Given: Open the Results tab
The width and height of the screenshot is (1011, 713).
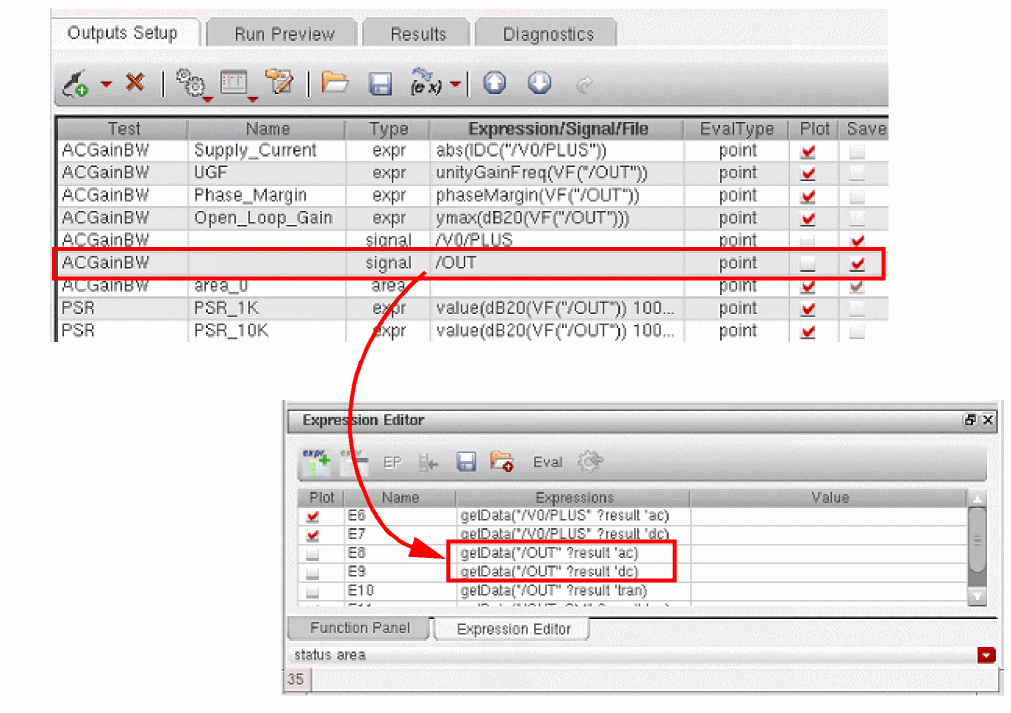Looking at the screenshot, I should click(418, 34).
